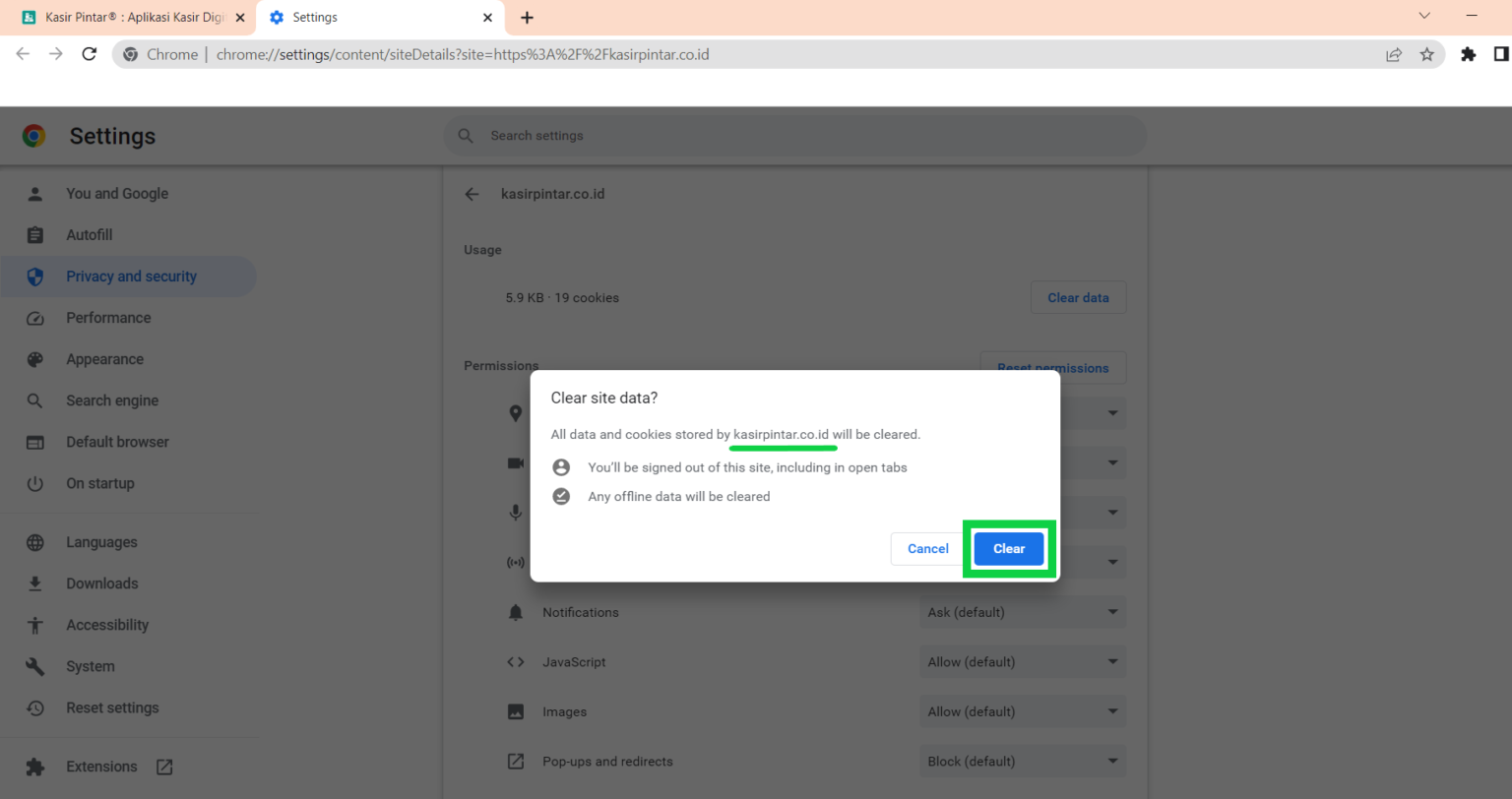Click the Performance gauge icon in sidebar

coord(36,317)
